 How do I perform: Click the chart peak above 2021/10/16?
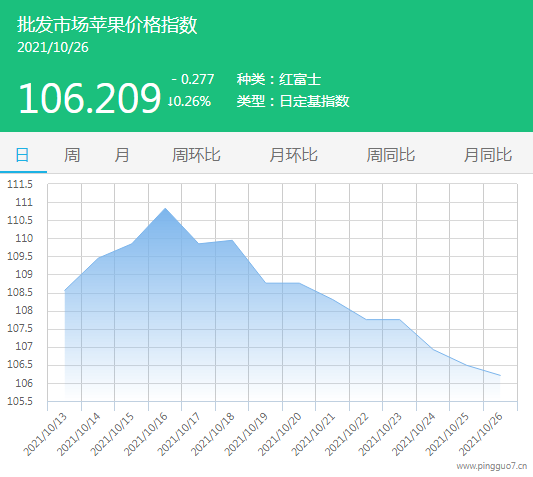pos(166,208)
